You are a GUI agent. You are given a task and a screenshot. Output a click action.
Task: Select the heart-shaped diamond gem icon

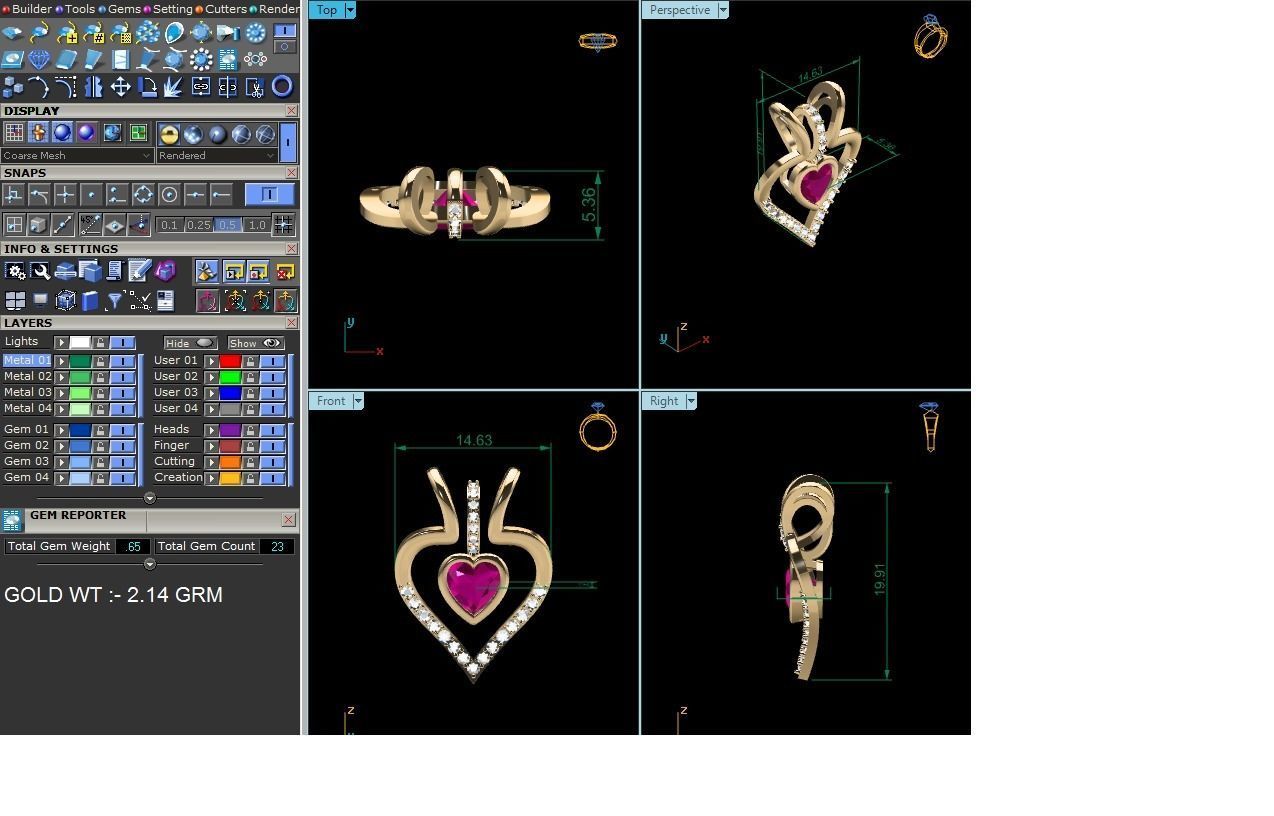(39, 60)
